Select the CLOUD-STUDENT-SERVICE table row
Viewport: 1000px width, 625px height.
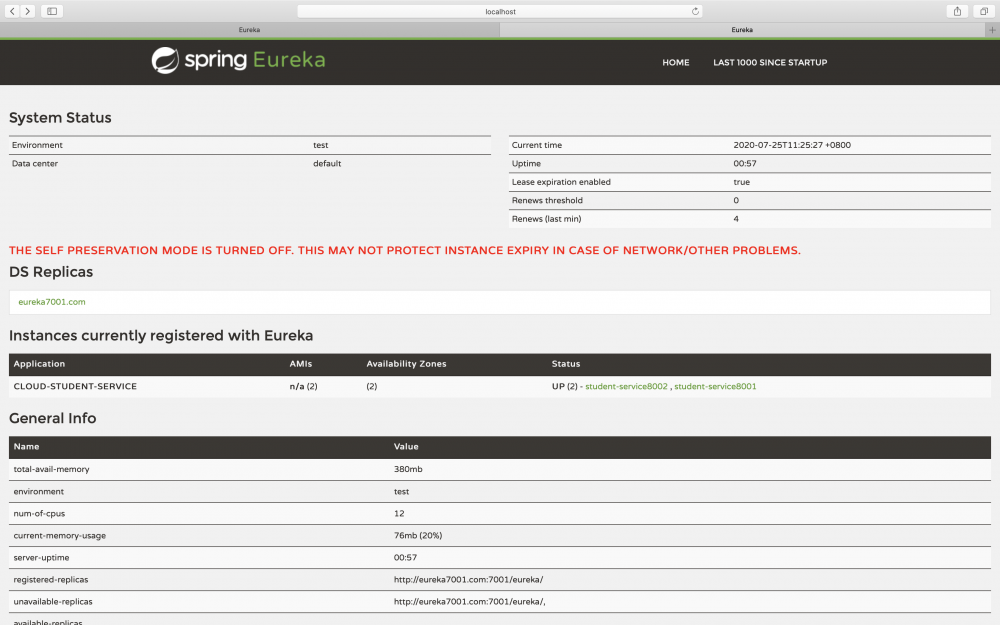point(73,385)
